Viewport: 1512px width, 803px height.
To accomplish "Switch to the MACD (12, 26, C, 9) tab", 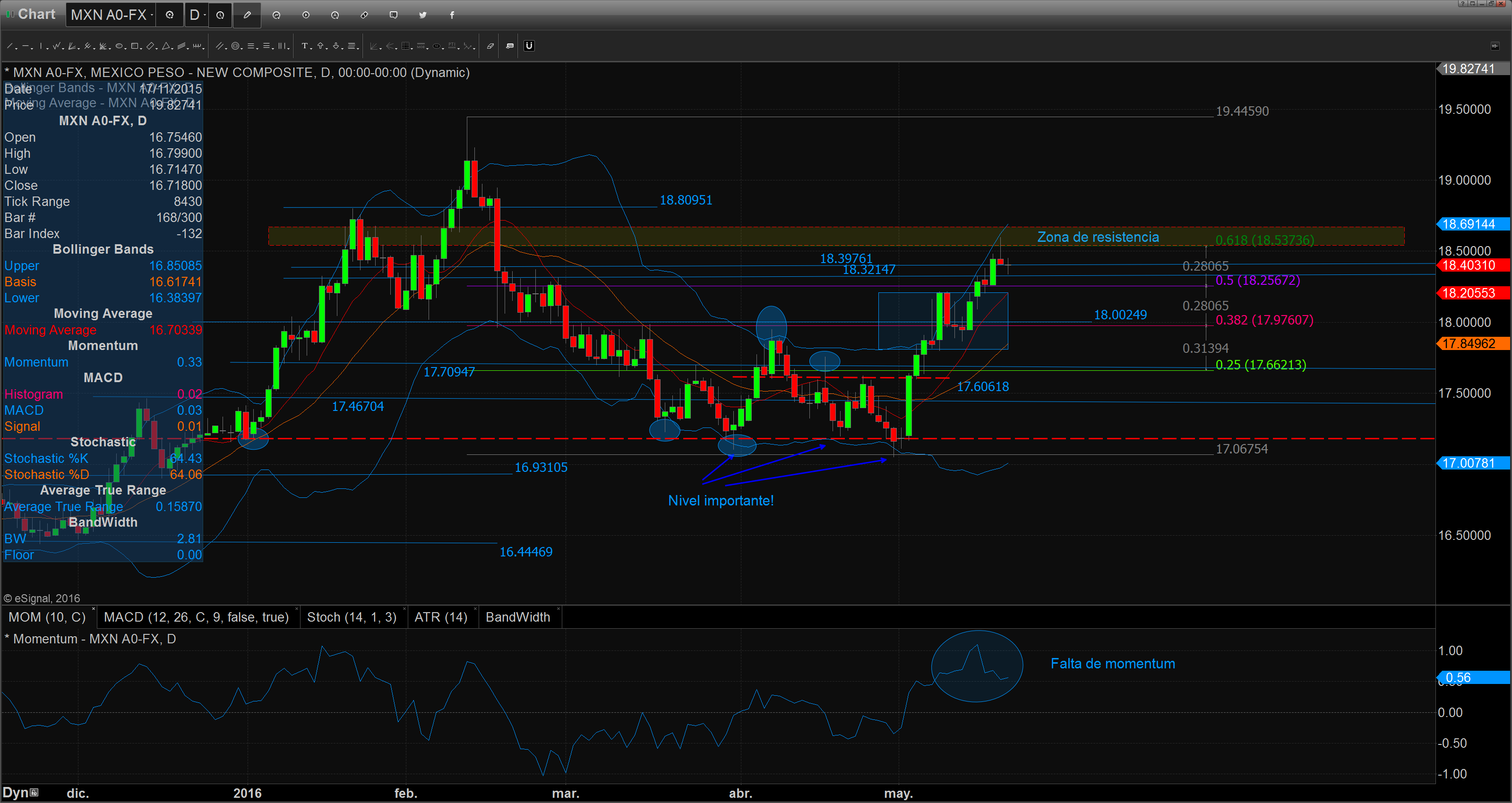I will click(x=197, y=617).
